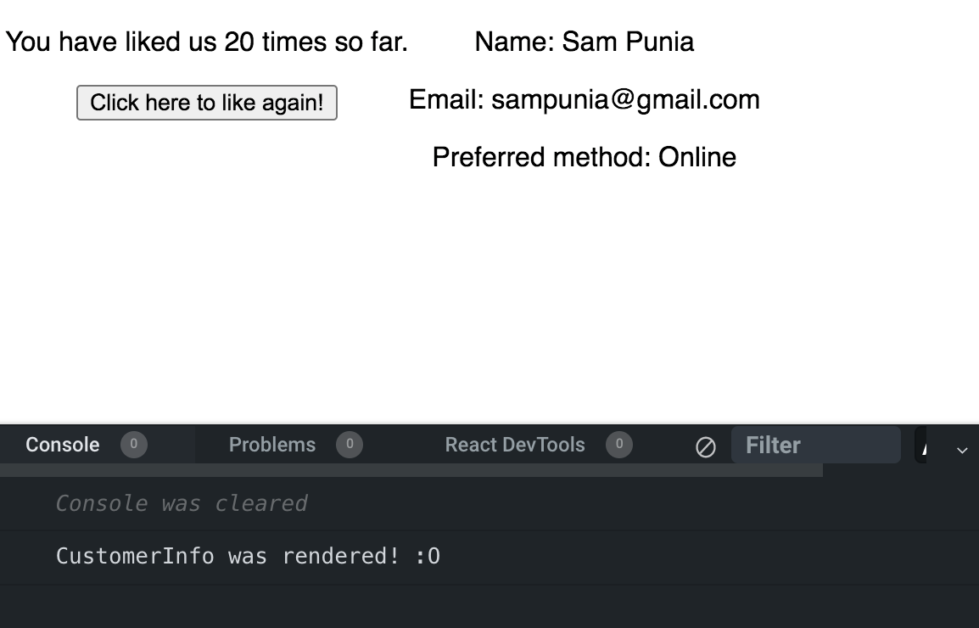The image size is (979, 628).
Task: Open the partly hidden dropdown beside Filter
Action: tap(922, 446)
